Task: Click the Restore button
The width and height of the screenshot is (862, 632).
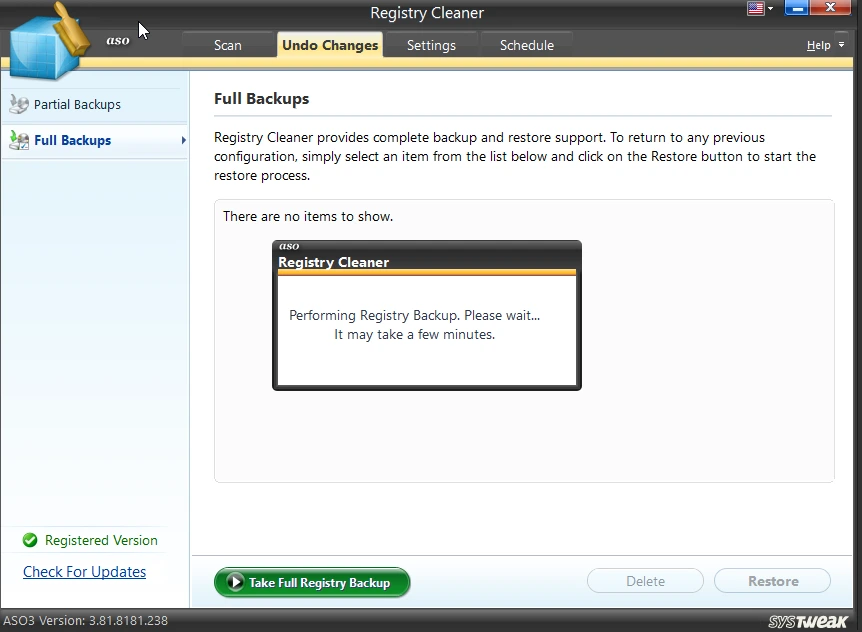Action: pyautogui.click(x=773, y=581)
